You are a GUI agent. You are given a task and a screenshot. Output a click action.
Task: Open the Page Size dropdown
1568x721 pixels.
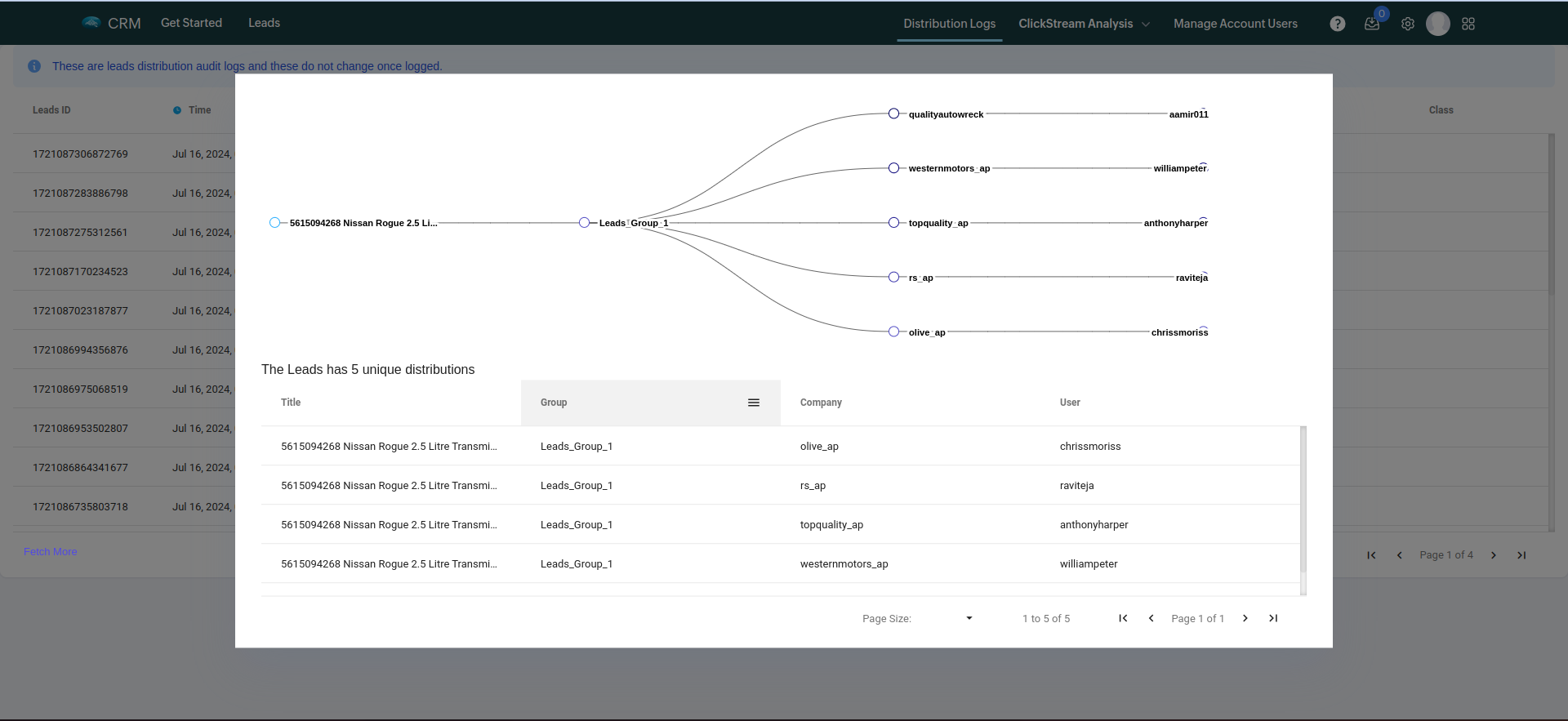(969, 618)
